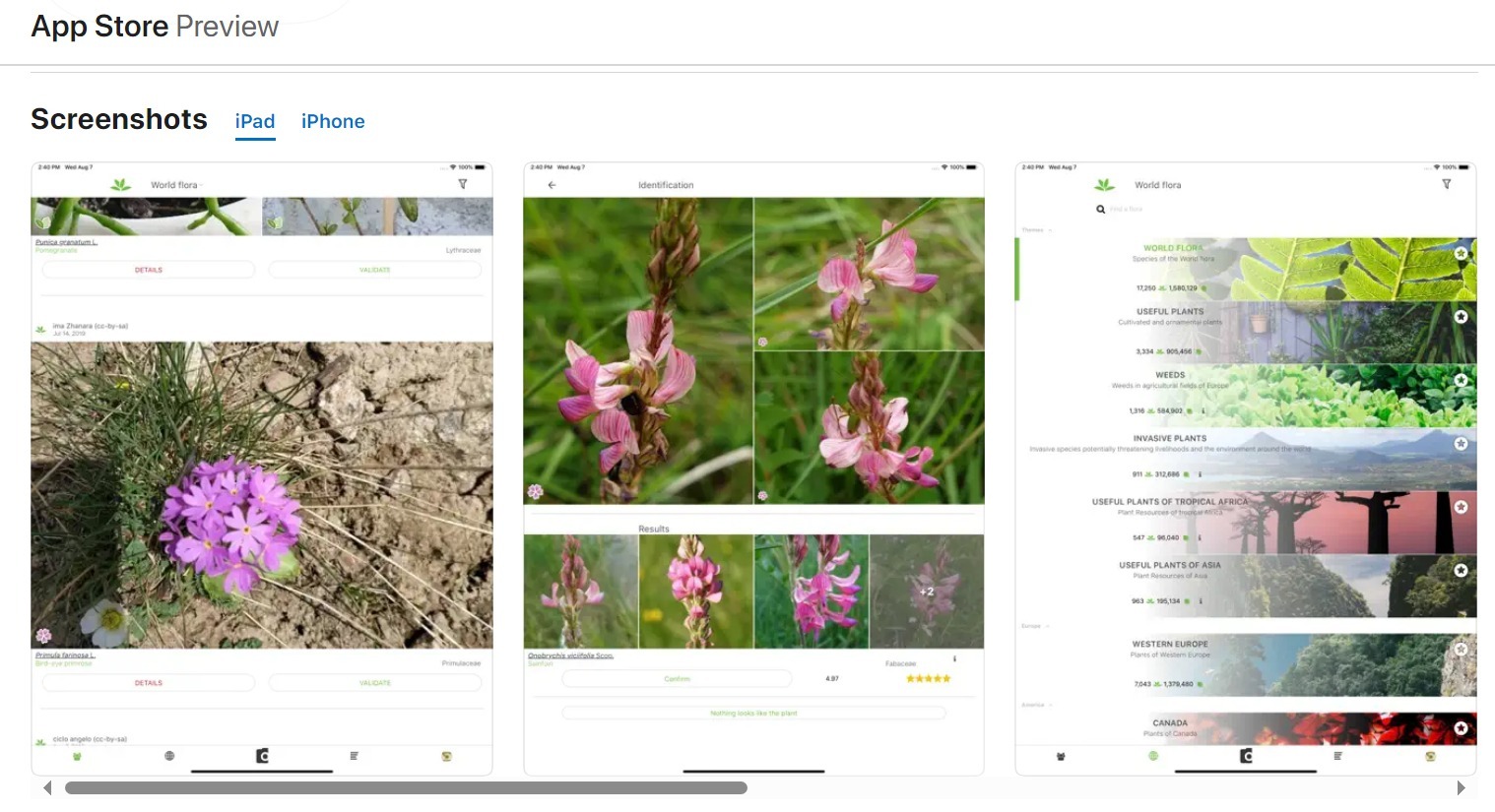Select the iPad screenshots tab

(x=254, y=121)
